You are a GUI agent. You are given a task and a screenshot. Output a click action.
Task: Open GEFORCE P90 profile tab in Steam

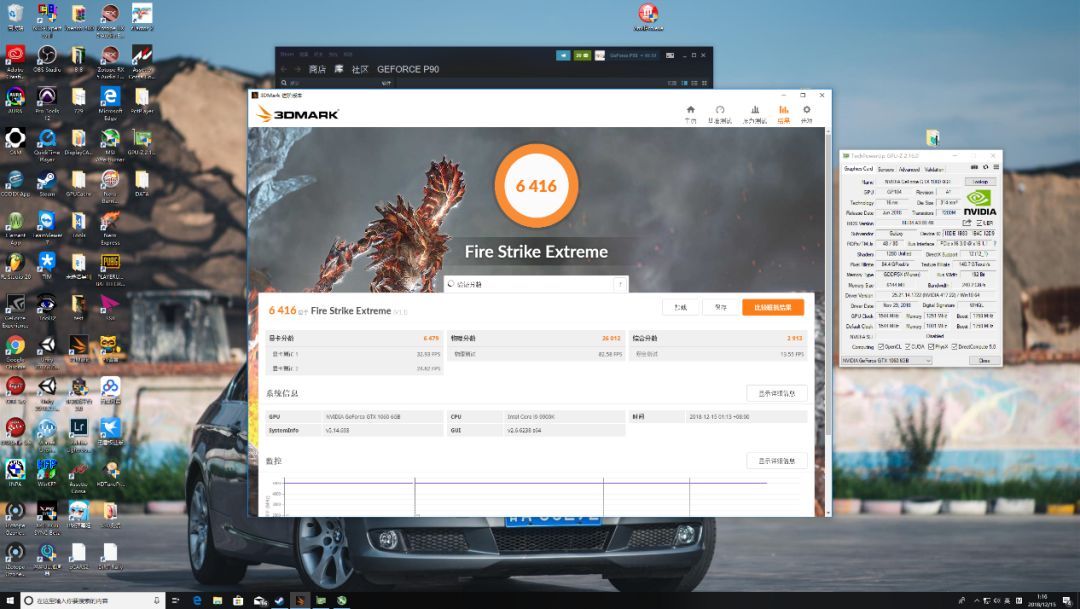pos(408,69)
